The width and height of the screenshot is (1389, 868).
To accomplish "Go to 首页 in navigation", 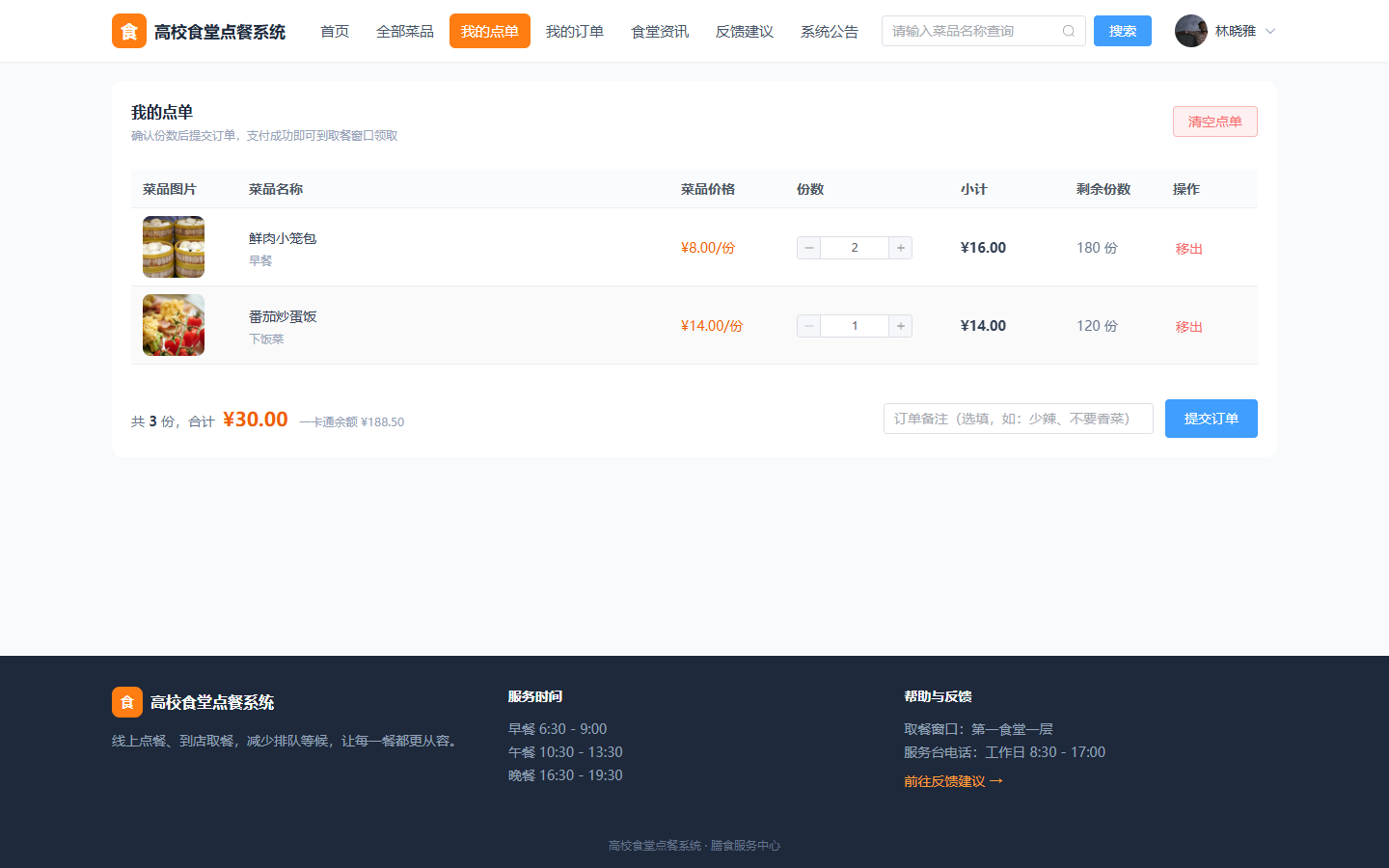I will pyautogui.click(x=335, y=31).
